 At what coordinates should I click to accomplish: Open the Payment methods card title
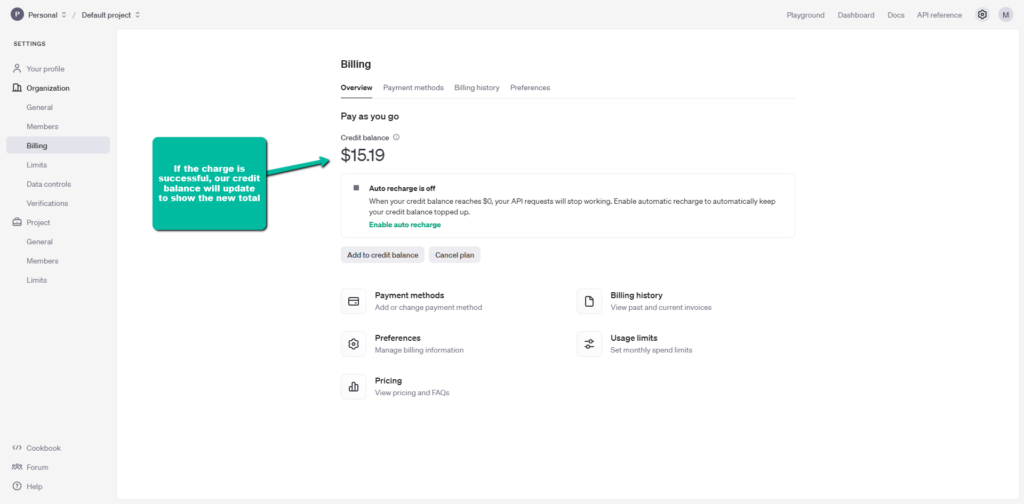click(409, 295)
